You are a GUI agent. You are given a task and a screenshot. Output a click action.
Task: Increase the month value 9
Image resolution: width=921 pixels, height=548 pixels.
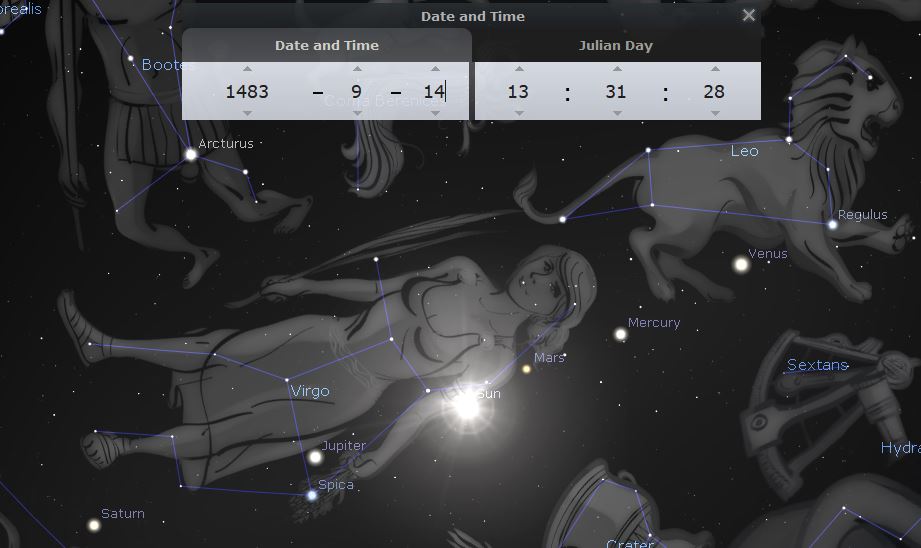click(357, 69)
